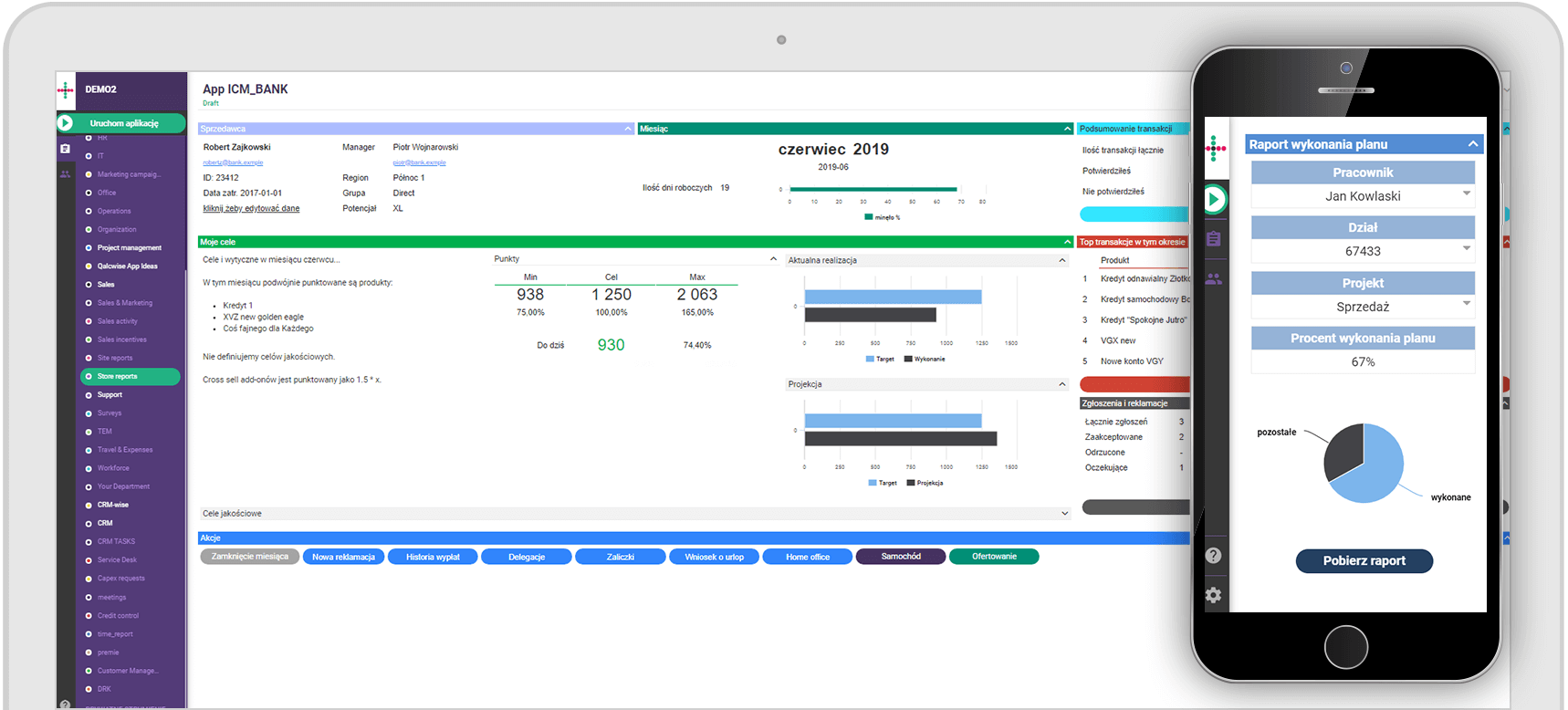
Task: Open settings gear icon on phone
Action: point(1213,596)
